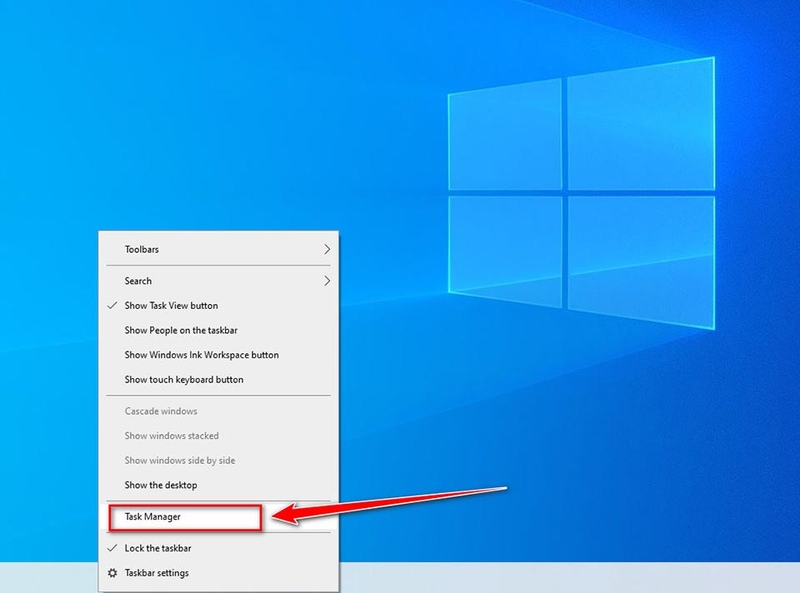The height and width of the screenshot is (593, 800).
Task: Open Taskbar settings
Action: coord(218,573)
